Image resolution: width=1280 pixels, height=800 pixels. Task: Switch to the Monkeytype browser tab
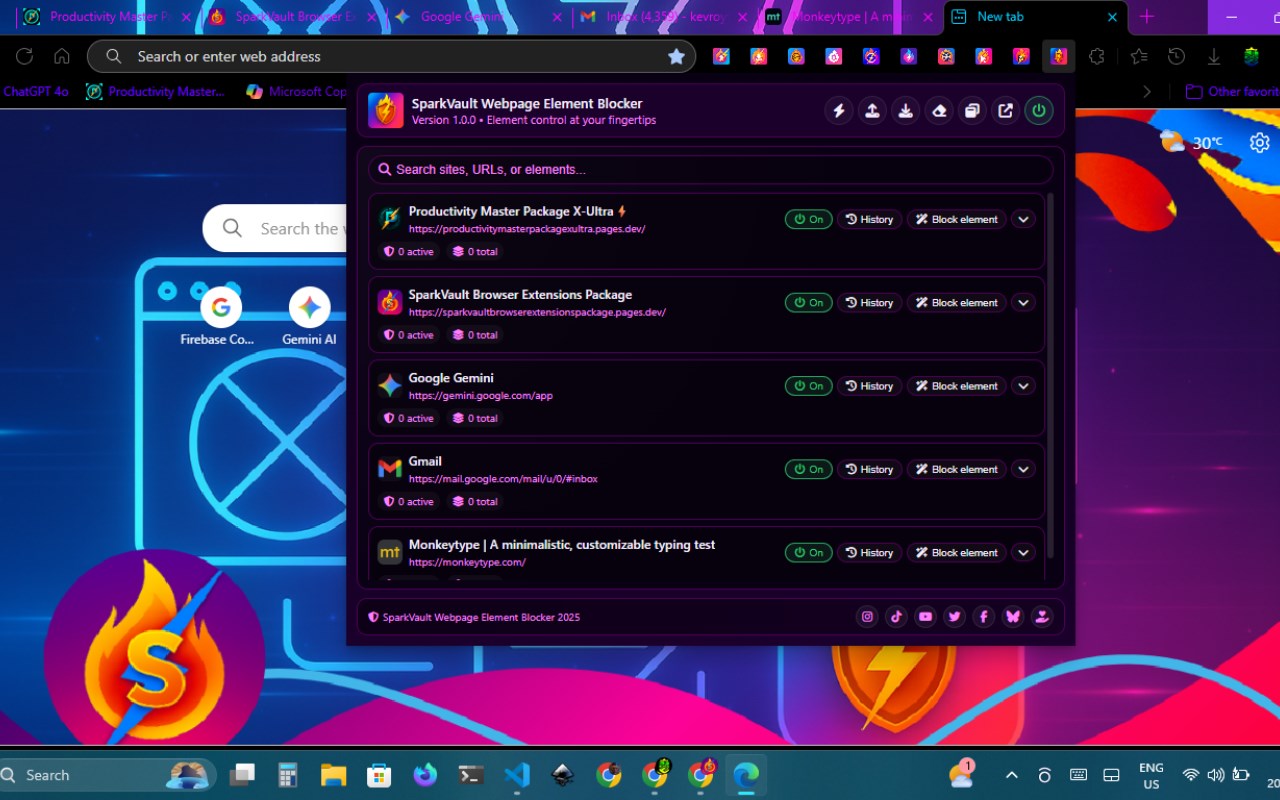click(x=847, y=17)
